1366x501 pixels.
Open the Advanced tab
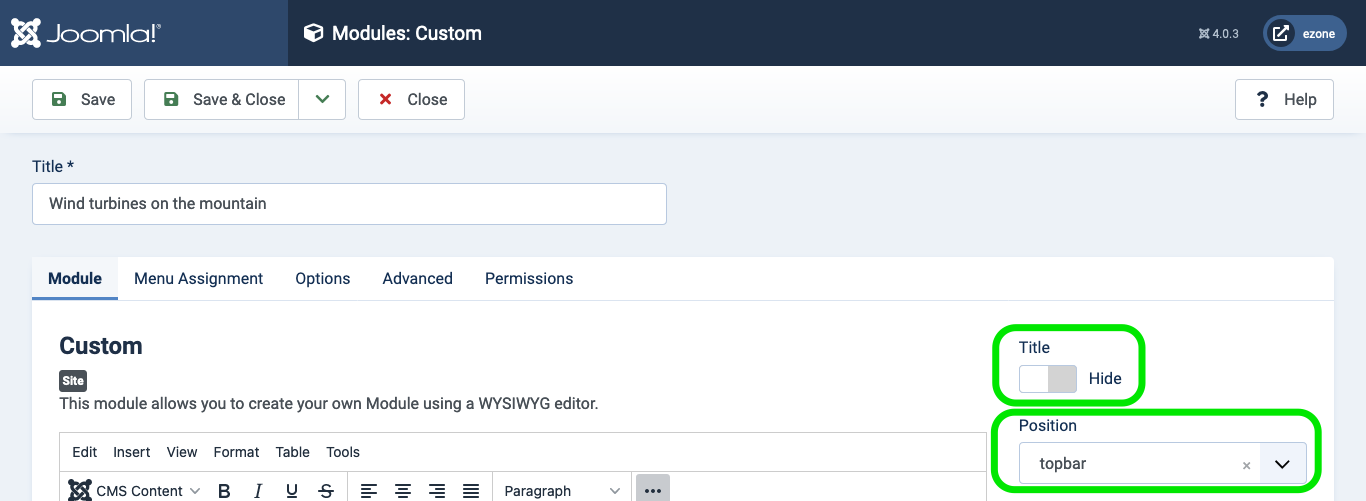[417, 278]
